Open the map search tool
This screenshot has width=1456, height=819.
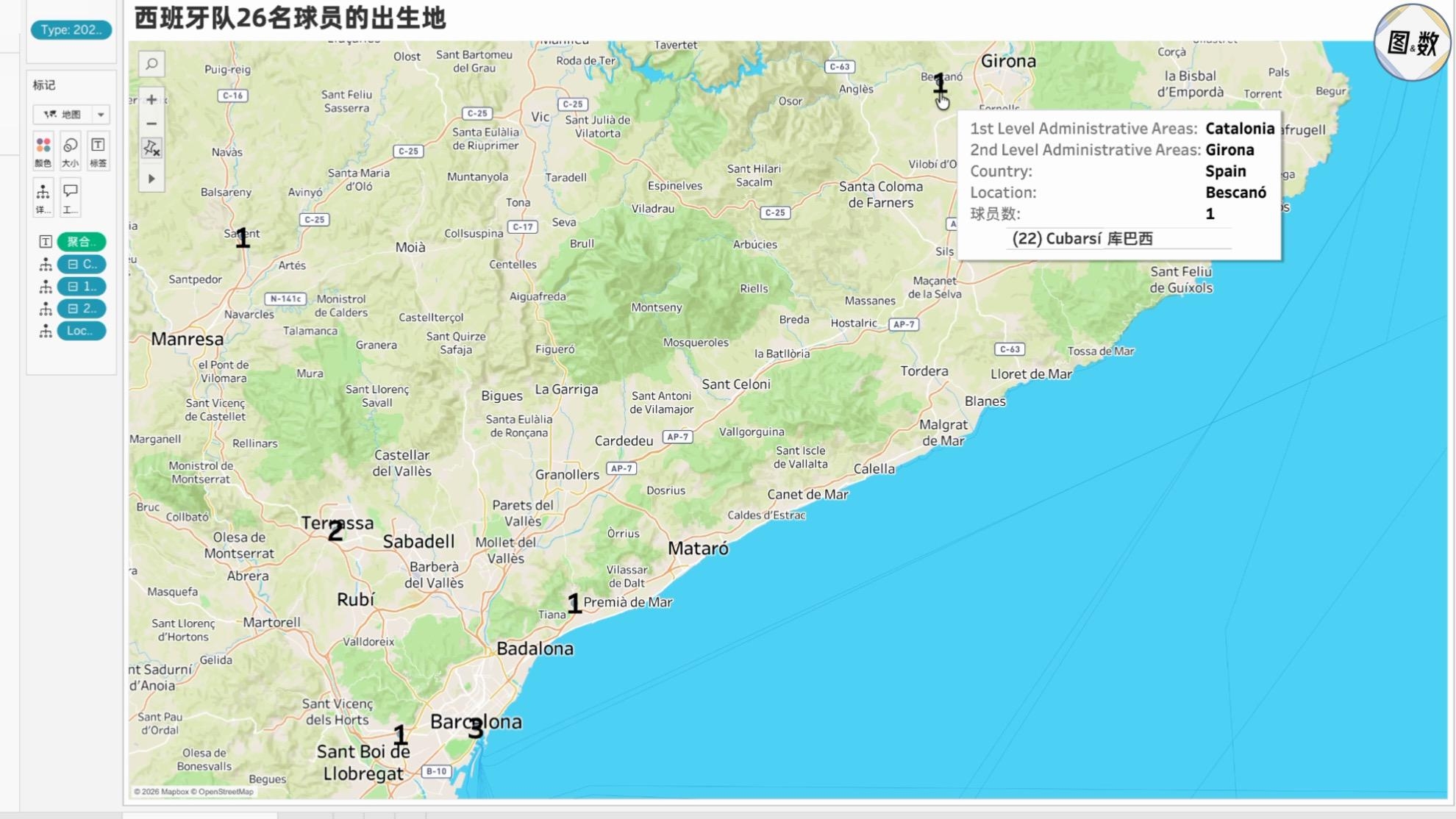coord(151,64)
